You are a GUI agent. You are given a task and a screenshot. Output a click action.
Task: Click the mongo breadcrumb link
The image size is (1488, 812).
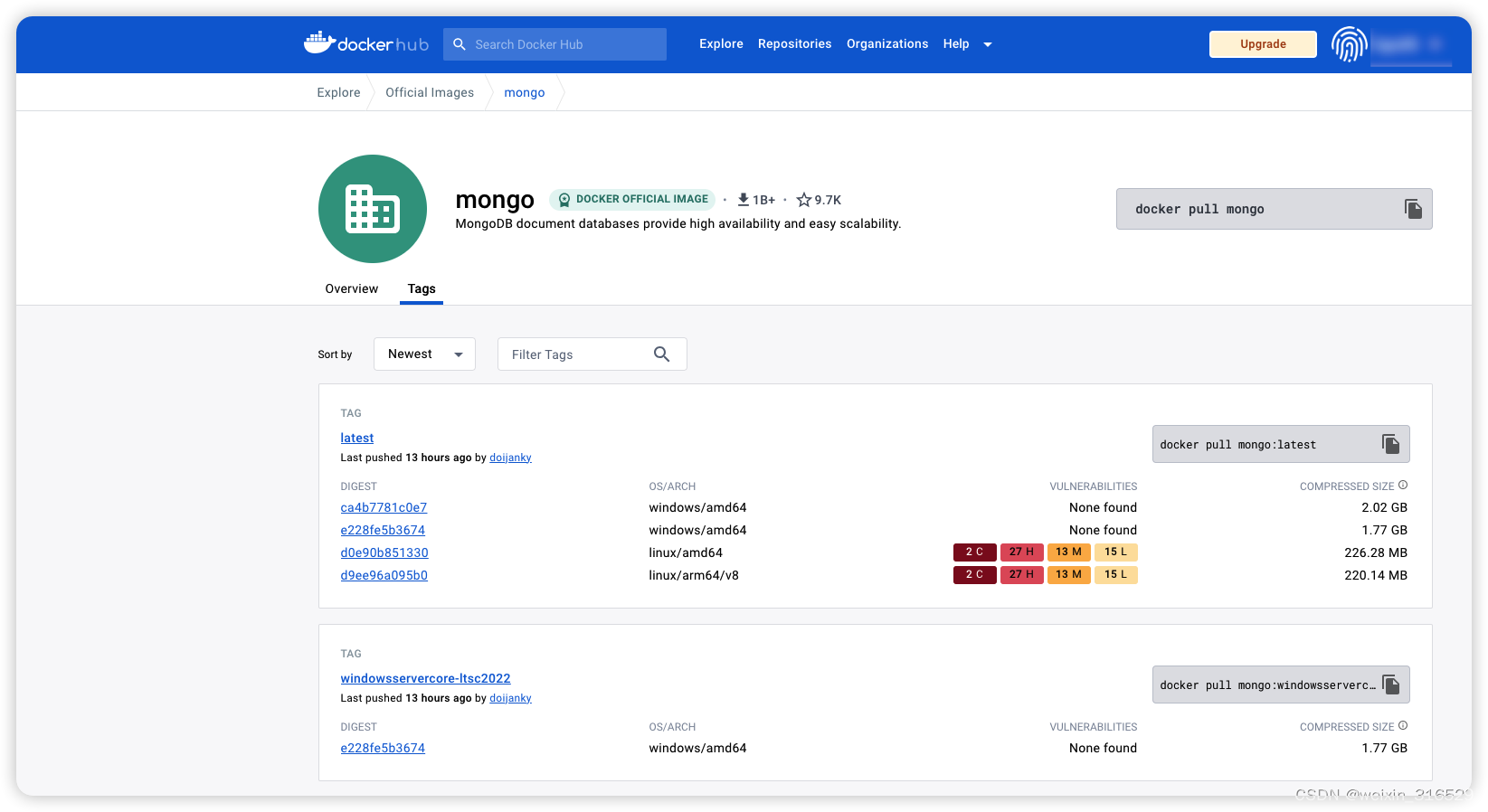[x=525, y=92]
